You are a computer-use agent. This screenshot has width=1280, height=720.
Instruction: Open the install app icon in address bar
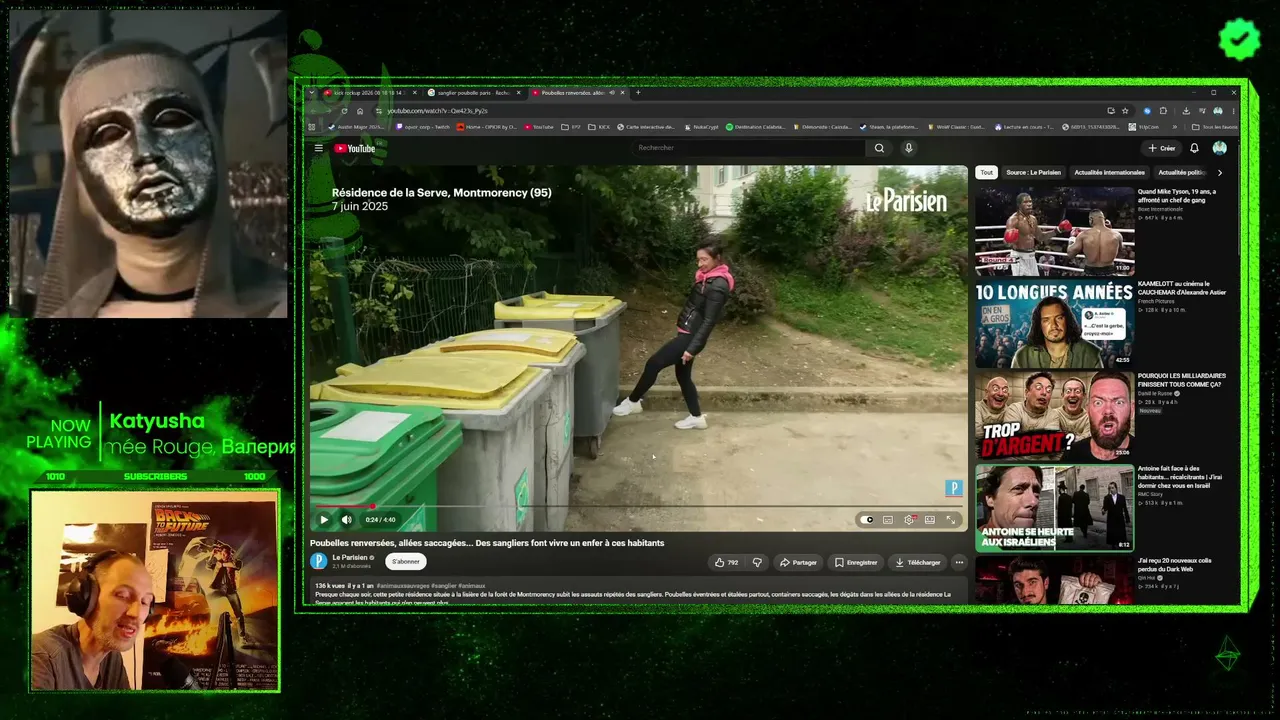coord(1111,110)
